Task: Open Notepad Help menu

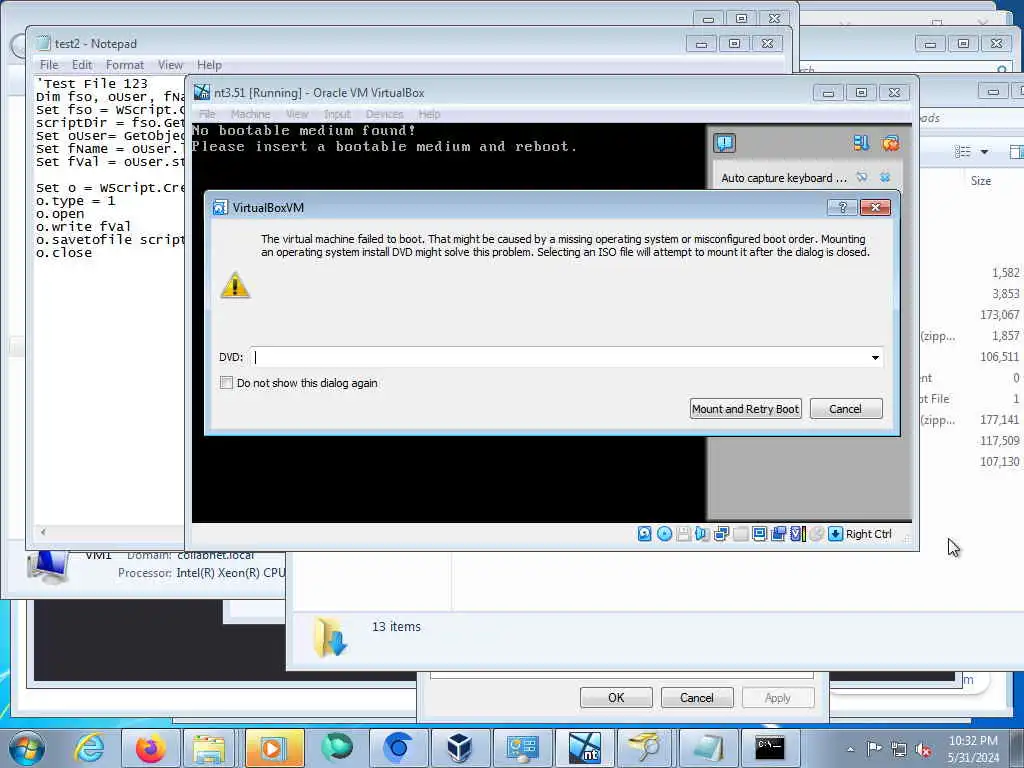Action: pyautogui.click(x=209, y=65)
